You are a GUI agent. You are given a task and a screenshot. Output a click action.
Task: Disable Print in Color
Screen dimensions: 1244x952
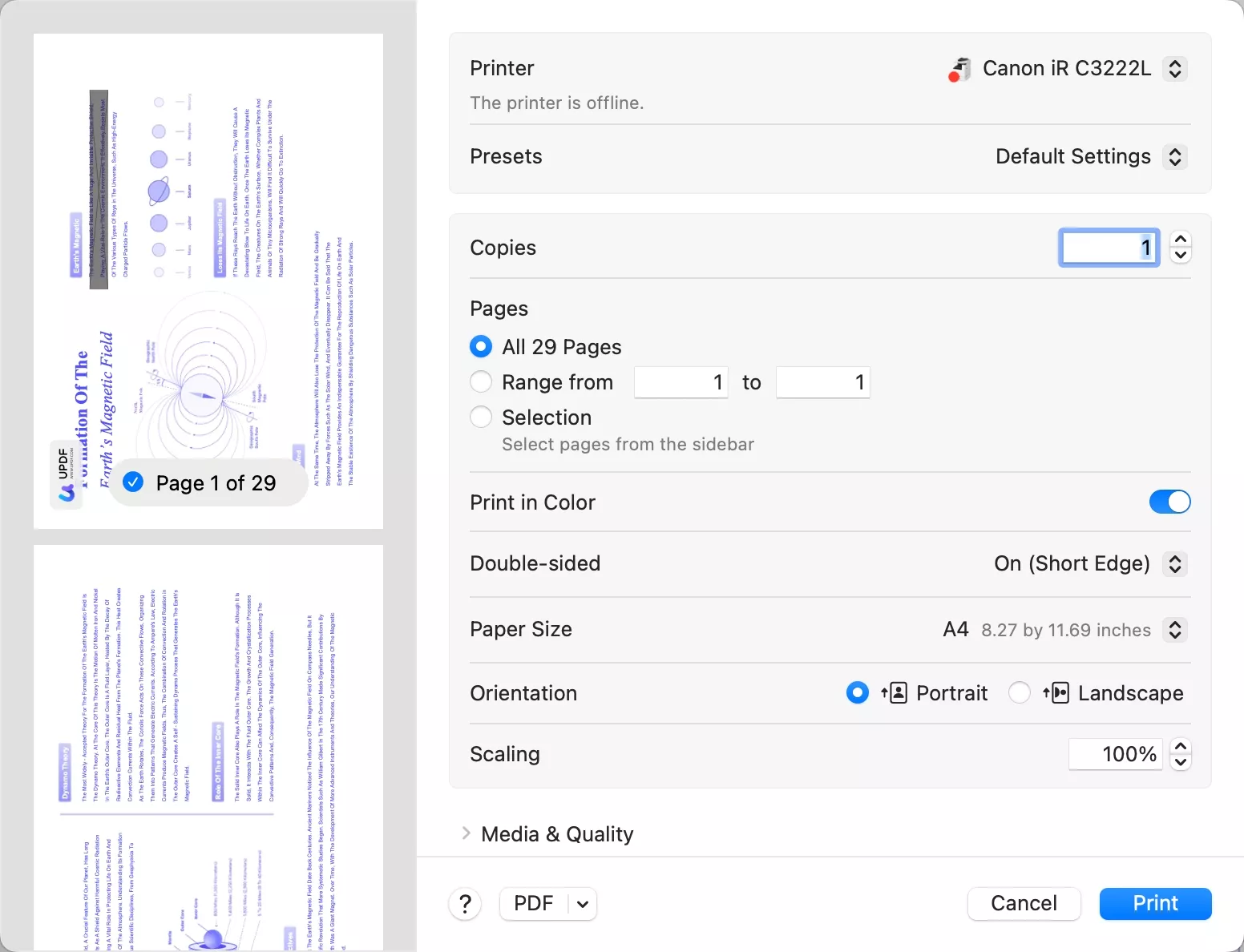click(1169, 502)
